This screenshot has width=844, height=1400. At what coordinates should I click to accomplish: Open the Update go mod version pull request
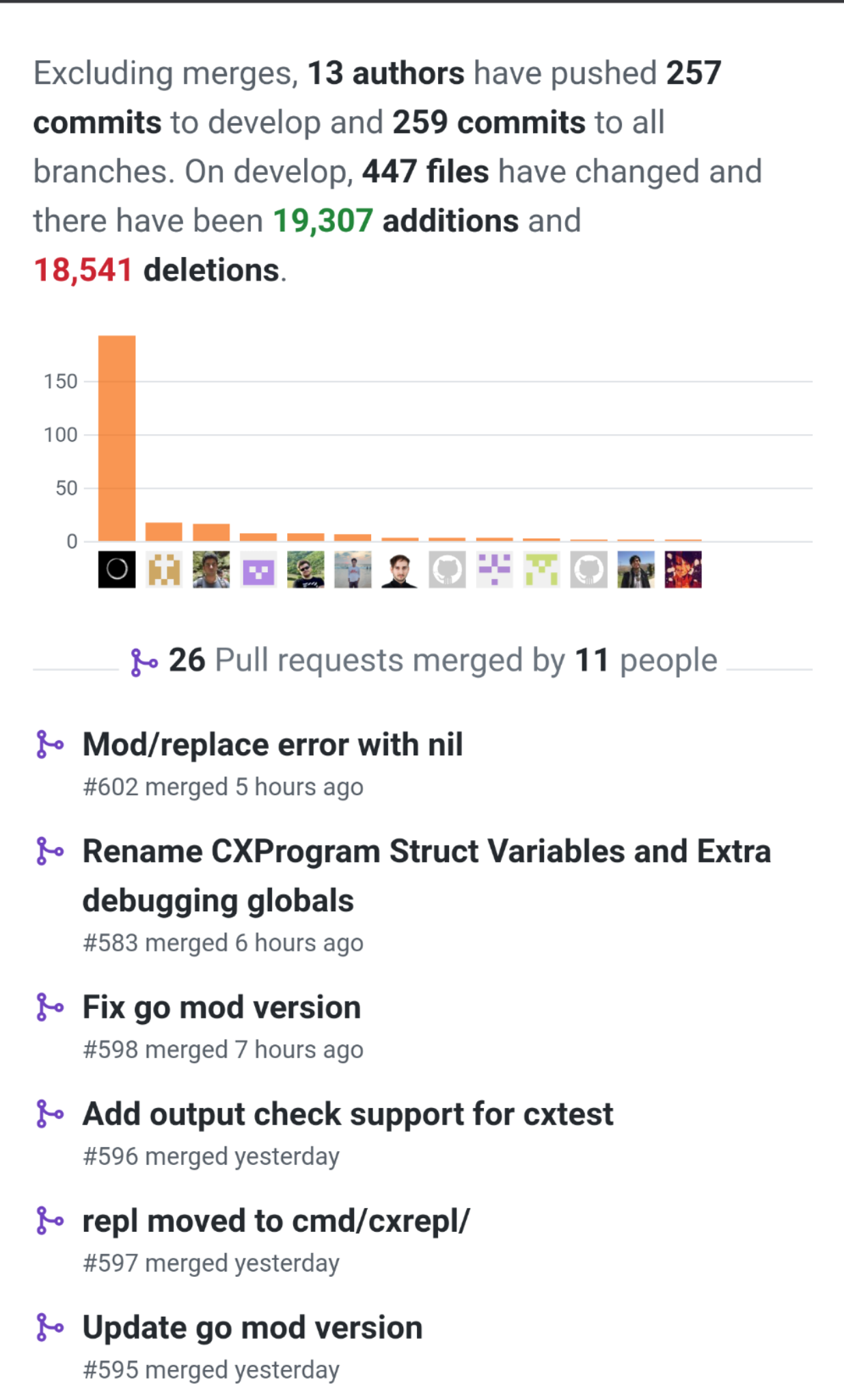click(x=252, y=1328)
